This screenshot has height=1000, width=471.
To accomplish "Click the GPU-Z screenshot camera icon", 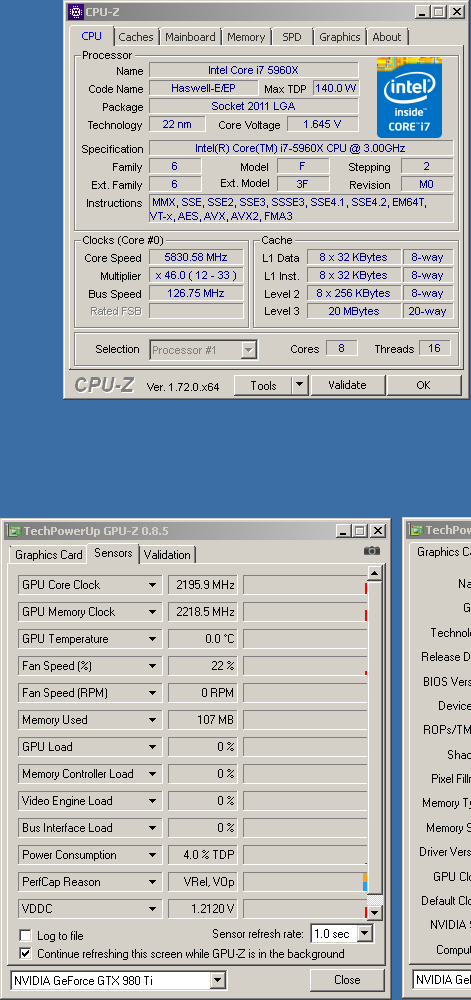I will click(x=372, y=550).
